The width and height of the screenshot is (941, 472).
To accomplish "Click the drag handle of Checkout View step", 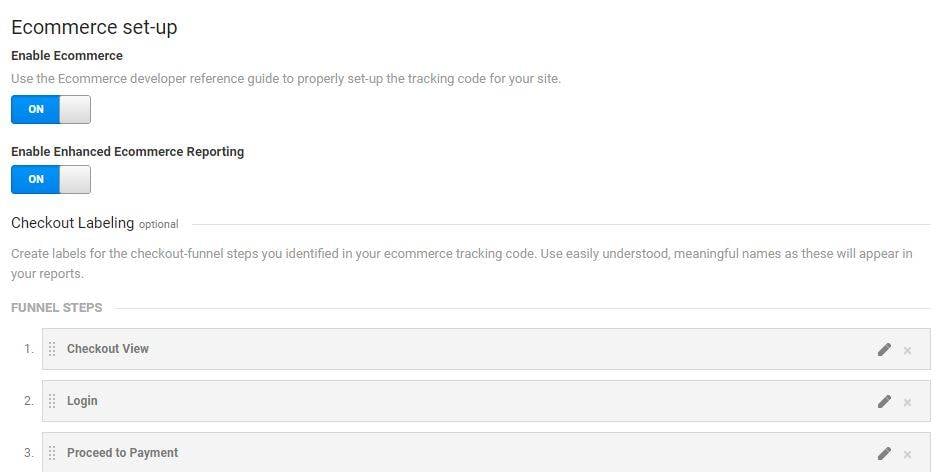I will (x=52, y=349).
